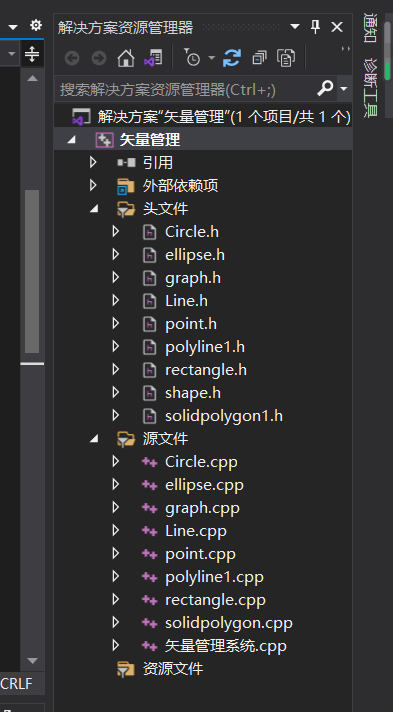Click the Home icon in Solution Explorer toolbar

(126, 58)
